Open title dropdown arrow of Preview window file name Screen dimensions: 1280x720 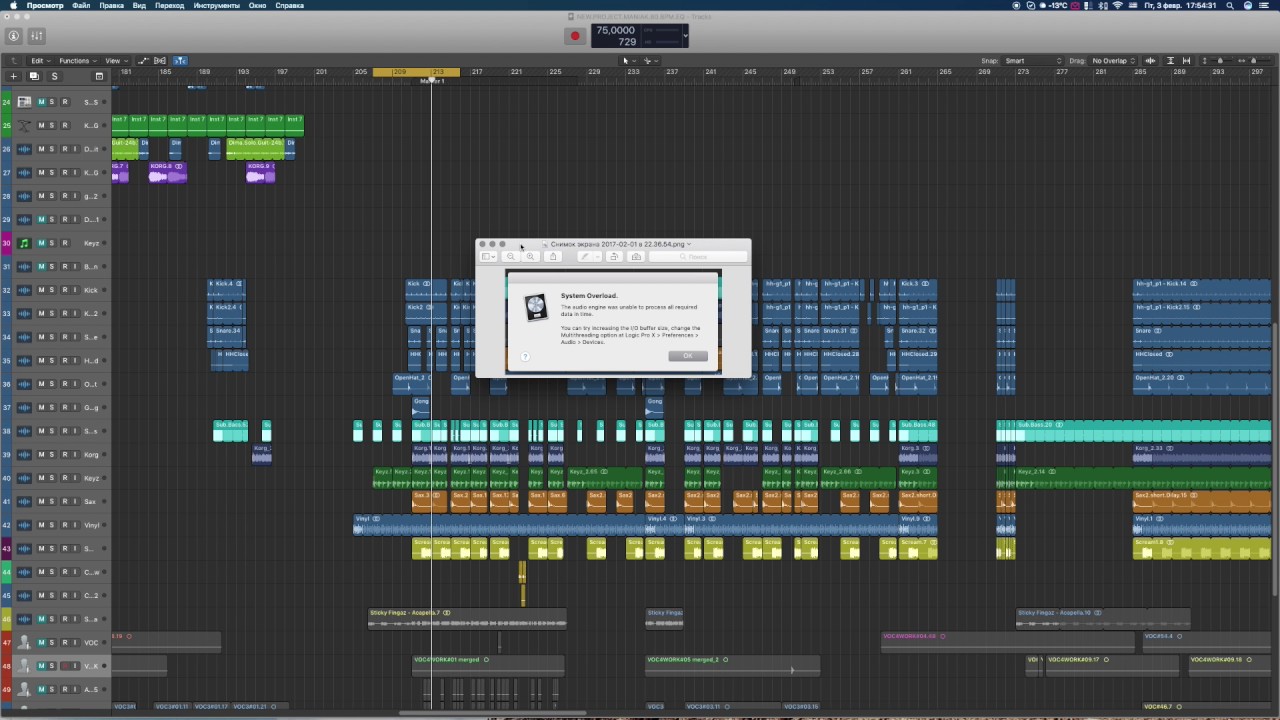[x=689, y=244]
